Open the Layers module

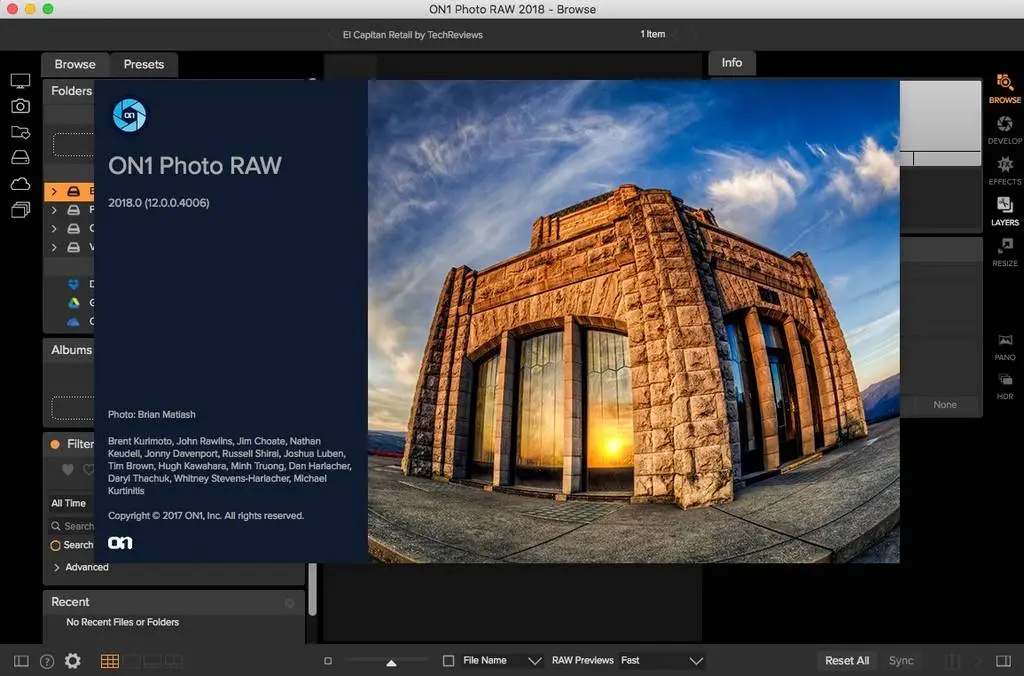point(1004,211)
